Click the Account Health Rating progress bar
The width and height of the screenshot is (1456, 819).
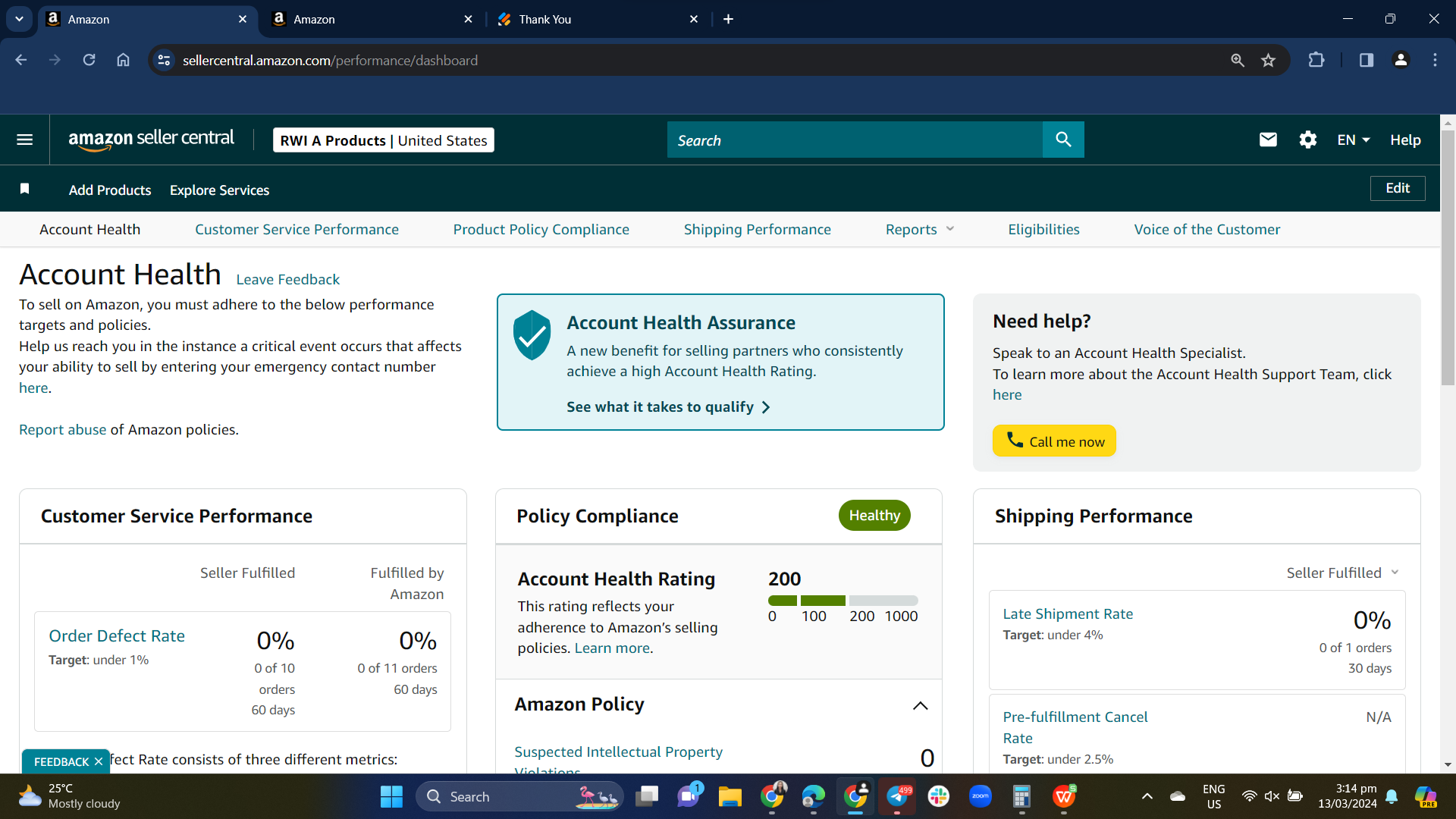(843, 601)
